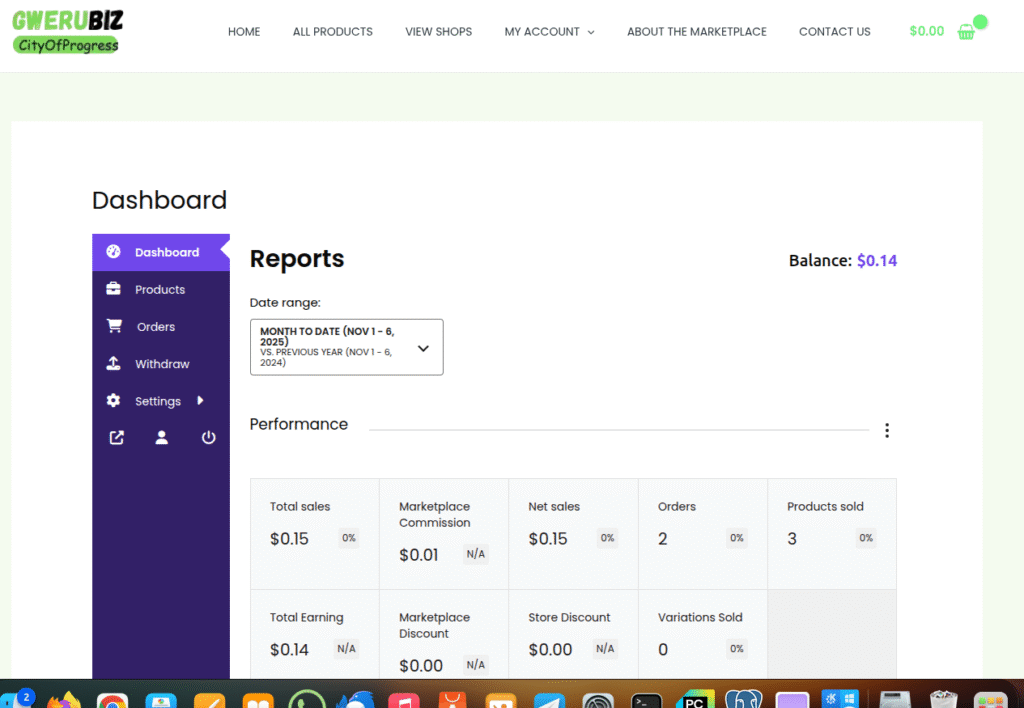This screenshot has width=1024, height=708.
Task: Click the external link Visit Store icon
Action: tap(116, 438)
